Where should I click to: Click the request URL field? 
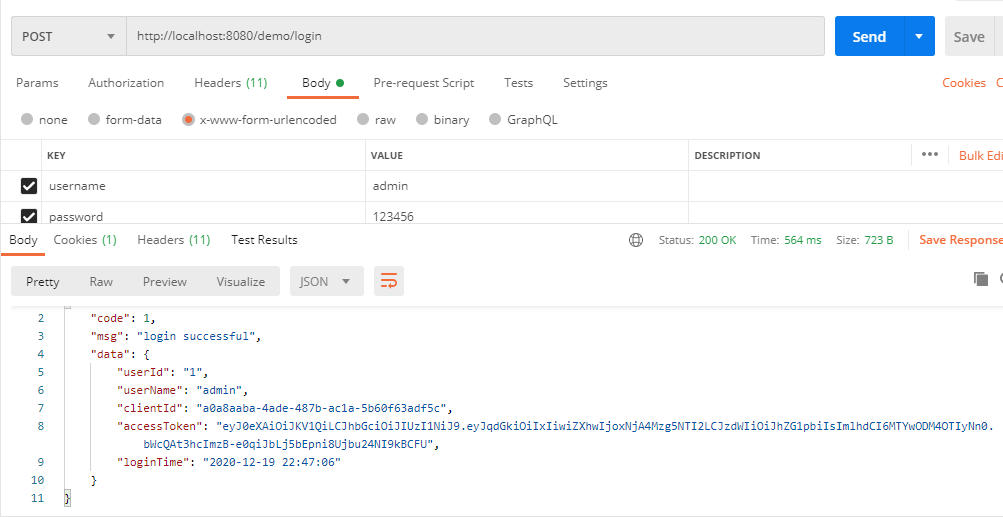click(x=475, y=36)
